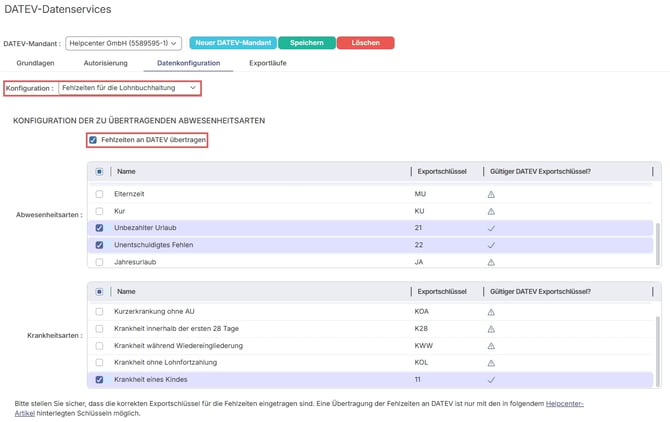Click warning icon in Kur row
670x422 pixels.
[491, 211]
